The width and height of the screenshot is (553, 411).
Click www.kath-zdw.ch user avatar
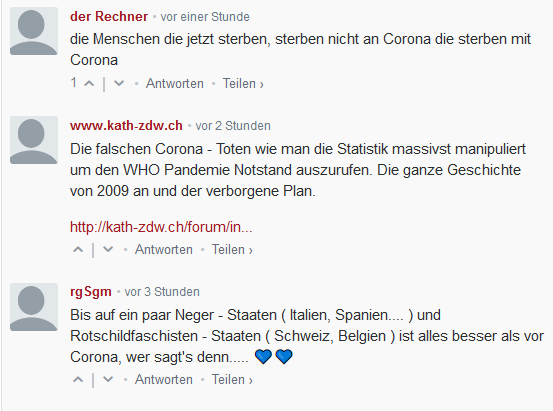pyautogui.click(x=34, y=140)
